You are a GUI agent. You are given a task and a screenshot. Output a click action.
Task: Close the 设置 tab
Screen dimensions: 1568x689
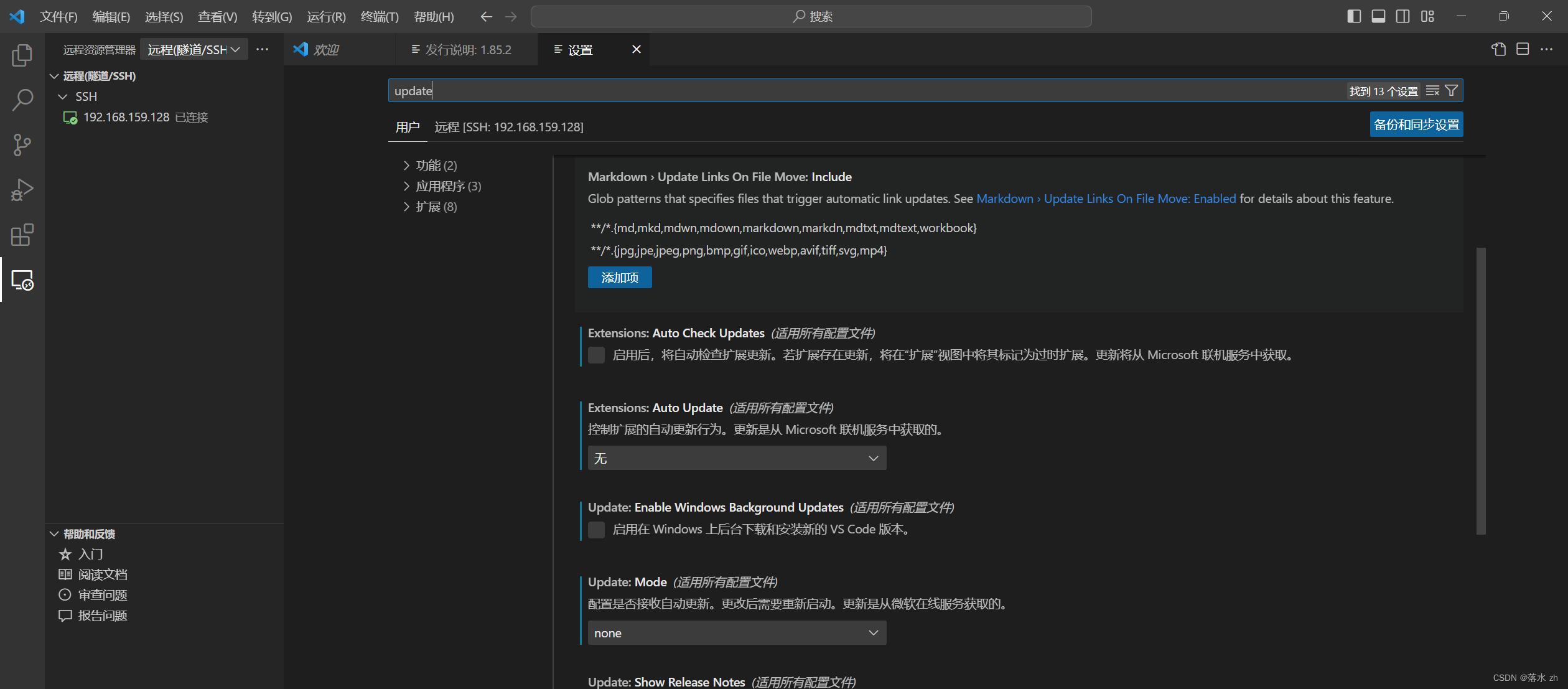[637, 49]
